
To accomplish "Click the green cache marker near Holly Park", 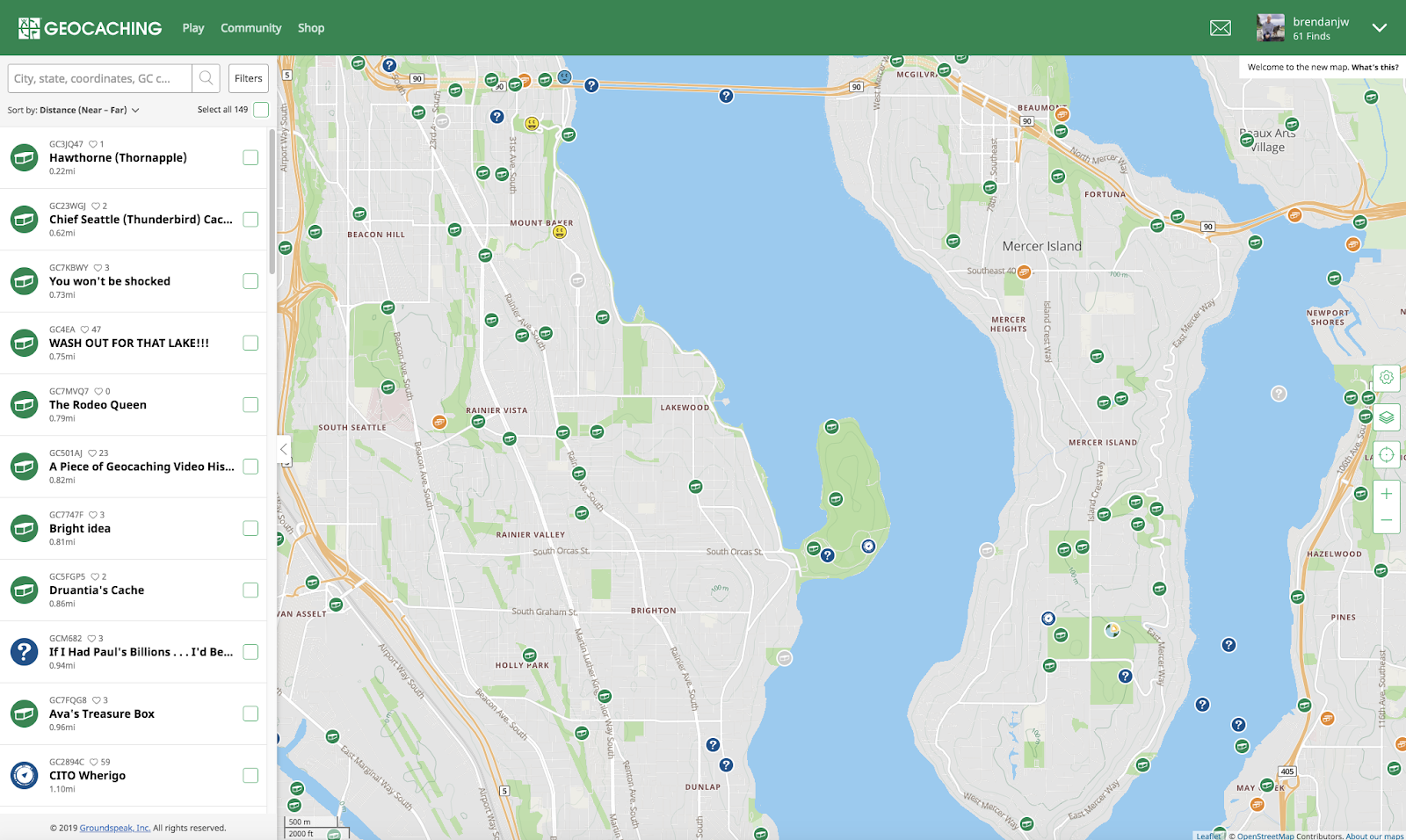I will pos(530,655).
